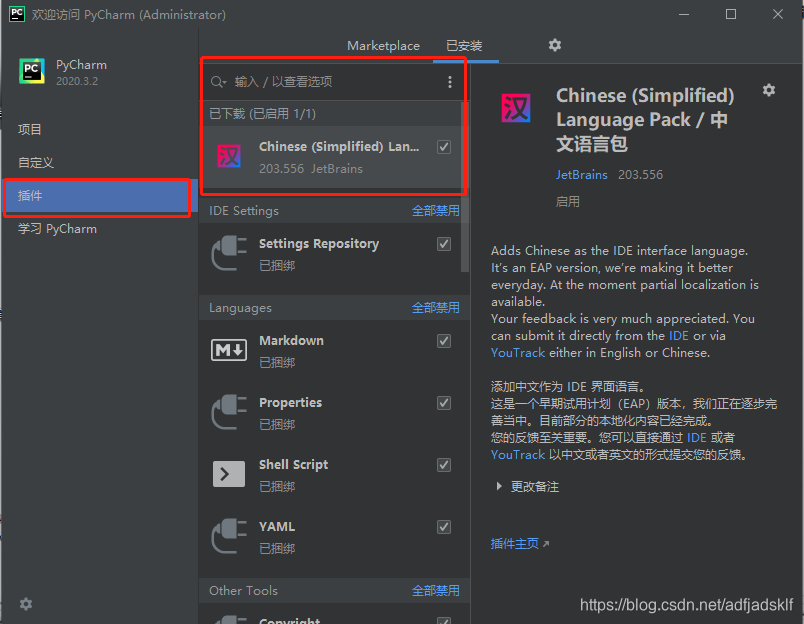Click the 启用 status text in details
The image size is (804, 624).
[x=568, y=202]
